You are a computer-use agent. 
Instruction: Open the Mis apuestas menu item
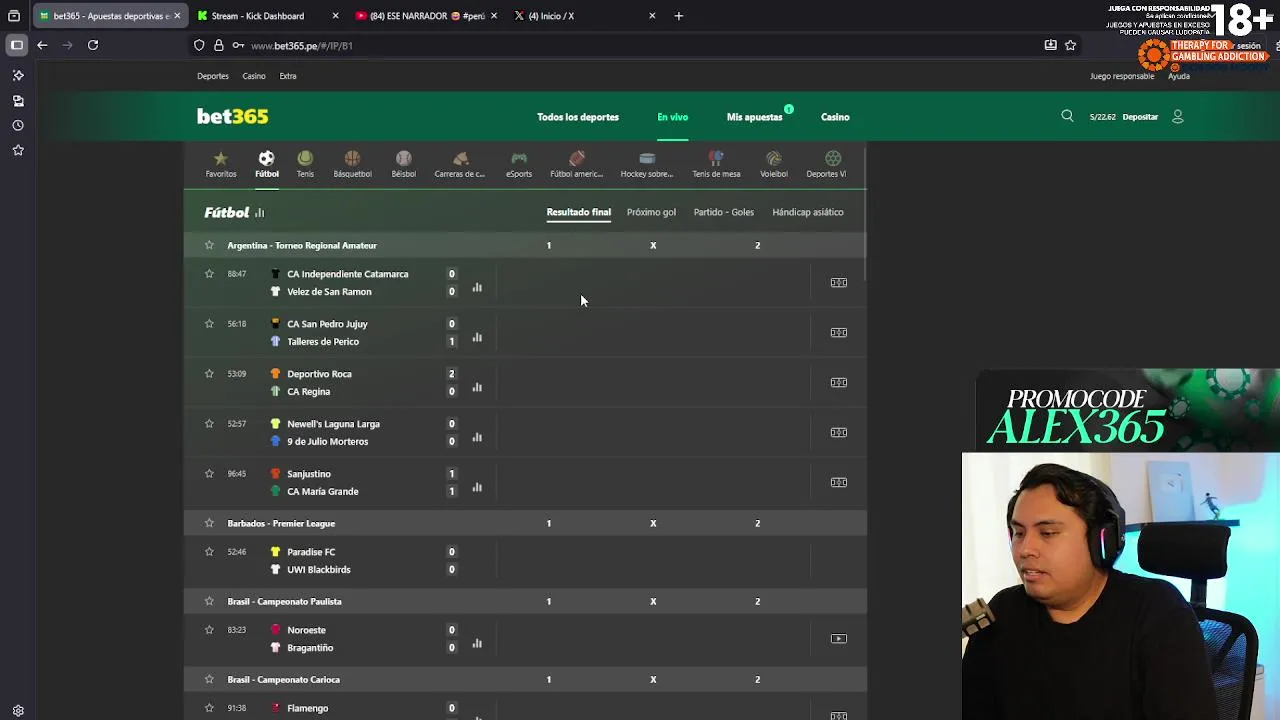pyautogui.click(x=754, y=117)
